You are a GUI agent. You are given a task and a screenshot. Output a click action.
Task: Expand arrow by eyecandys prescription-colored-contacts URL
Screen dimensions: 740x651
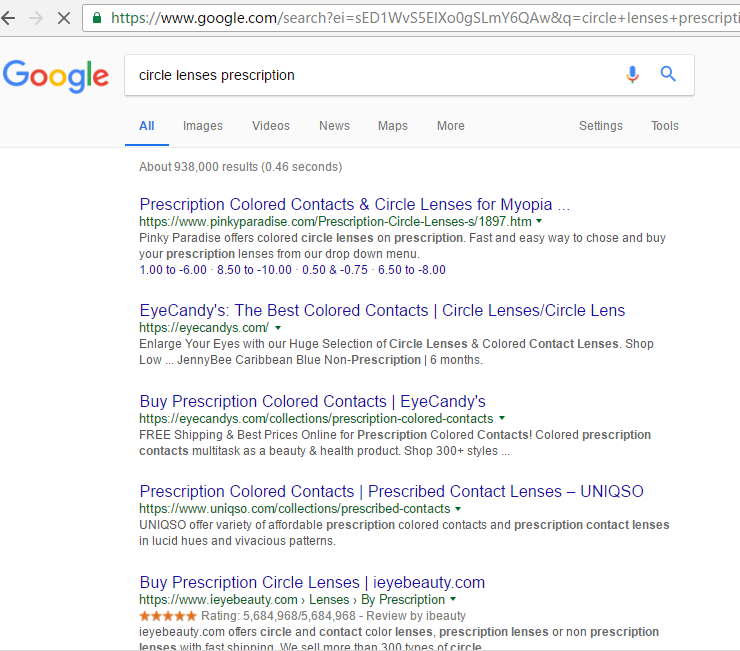502,418
